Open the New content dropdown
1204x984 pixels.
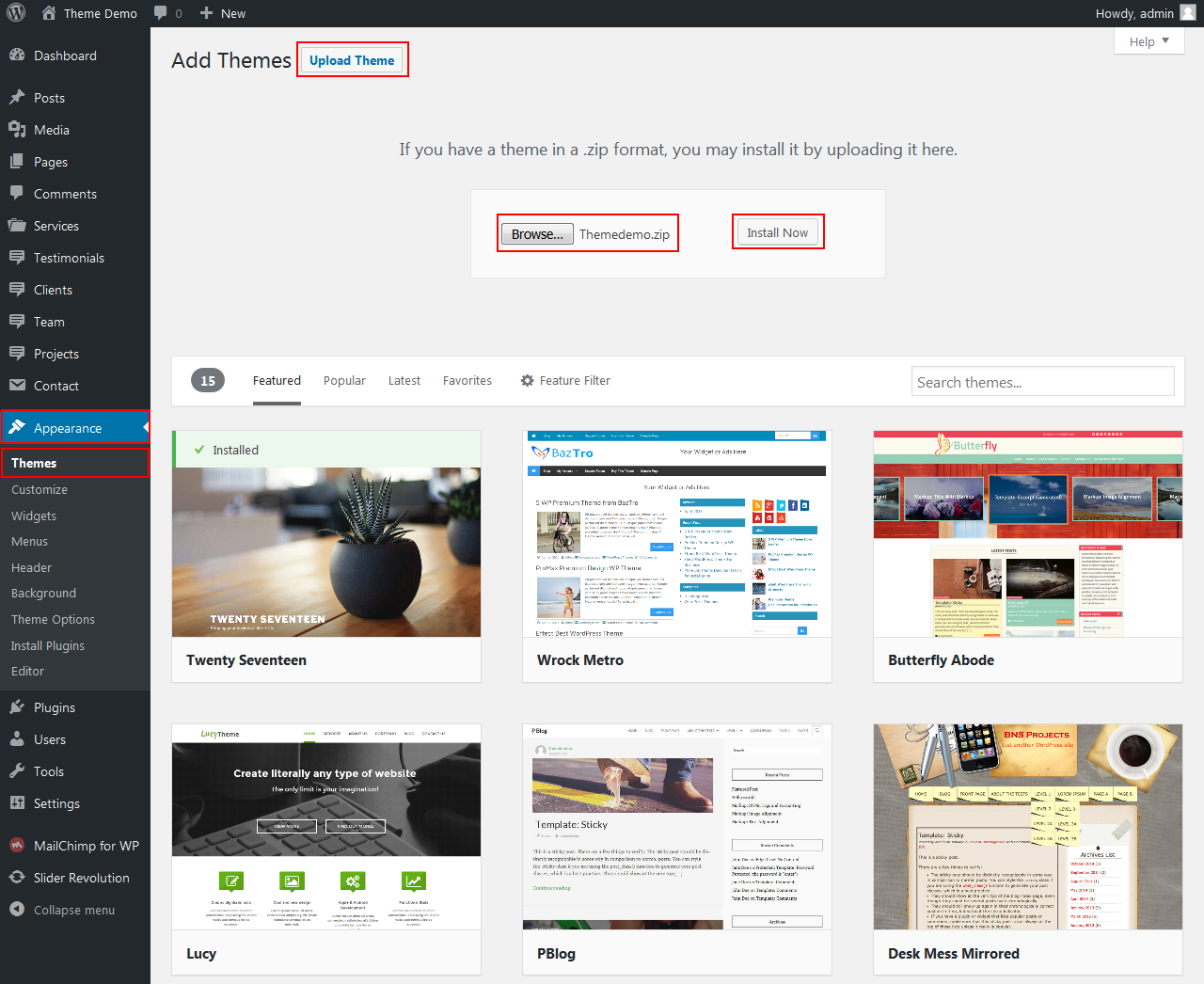coord(223,13)
